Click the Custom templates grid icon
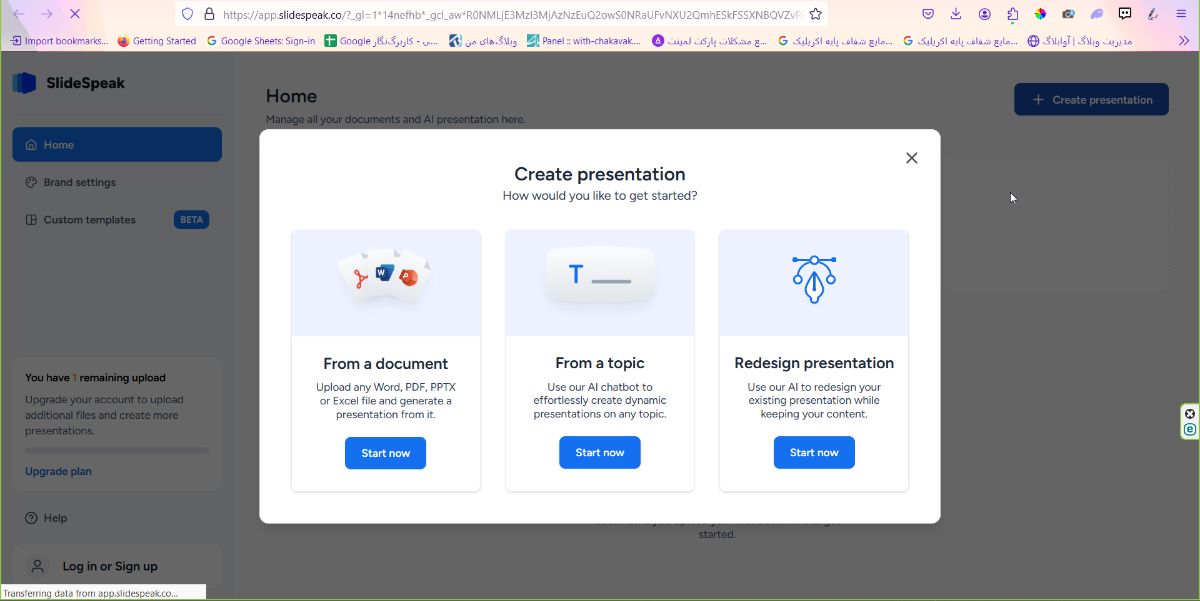This screenshot has width=1200, height=601. (30, 219)
